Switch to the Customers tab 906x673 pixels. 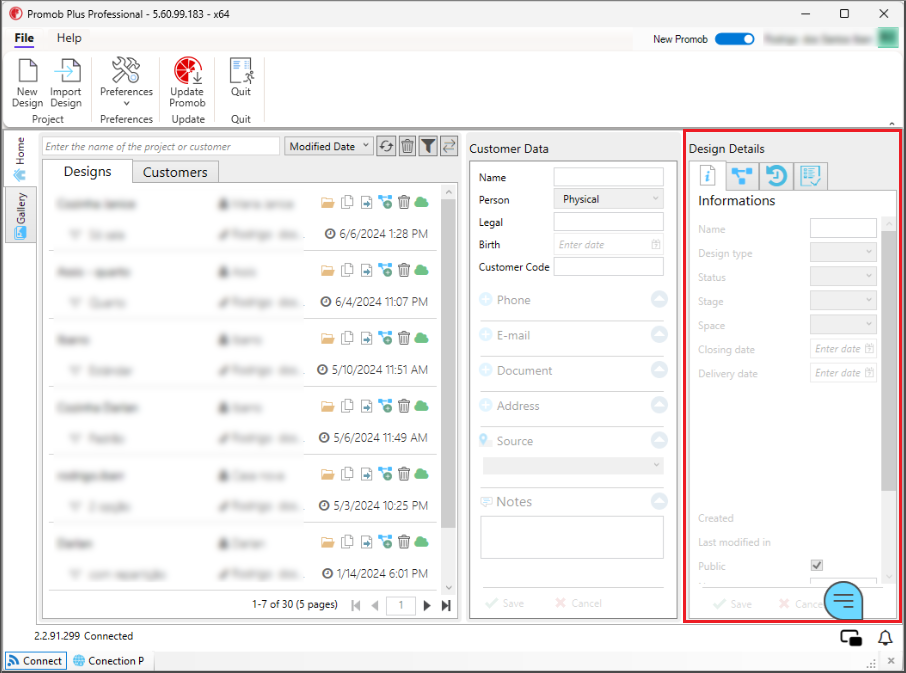tap(175, 172)
